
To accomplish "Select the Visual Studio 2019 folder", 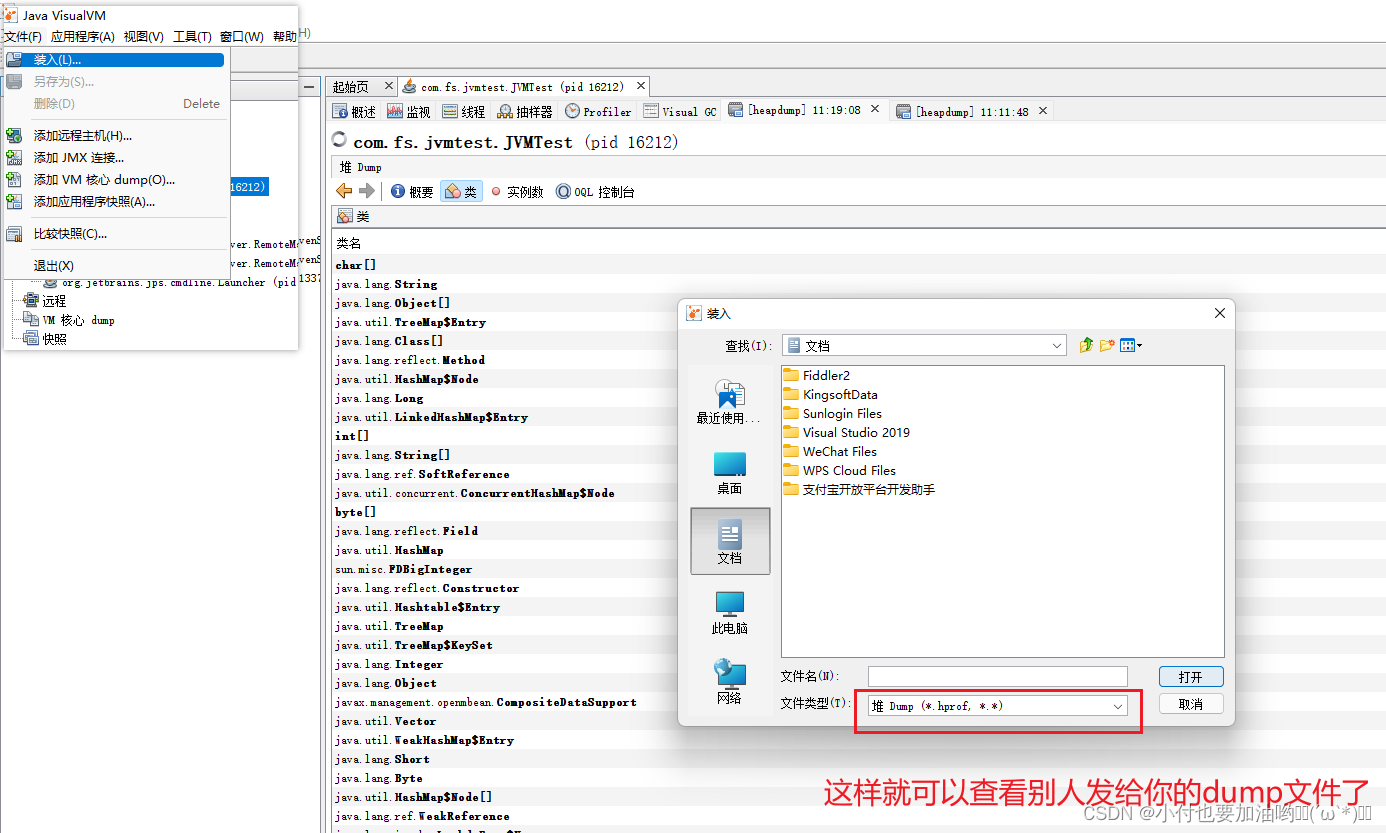I will [846, 433].
